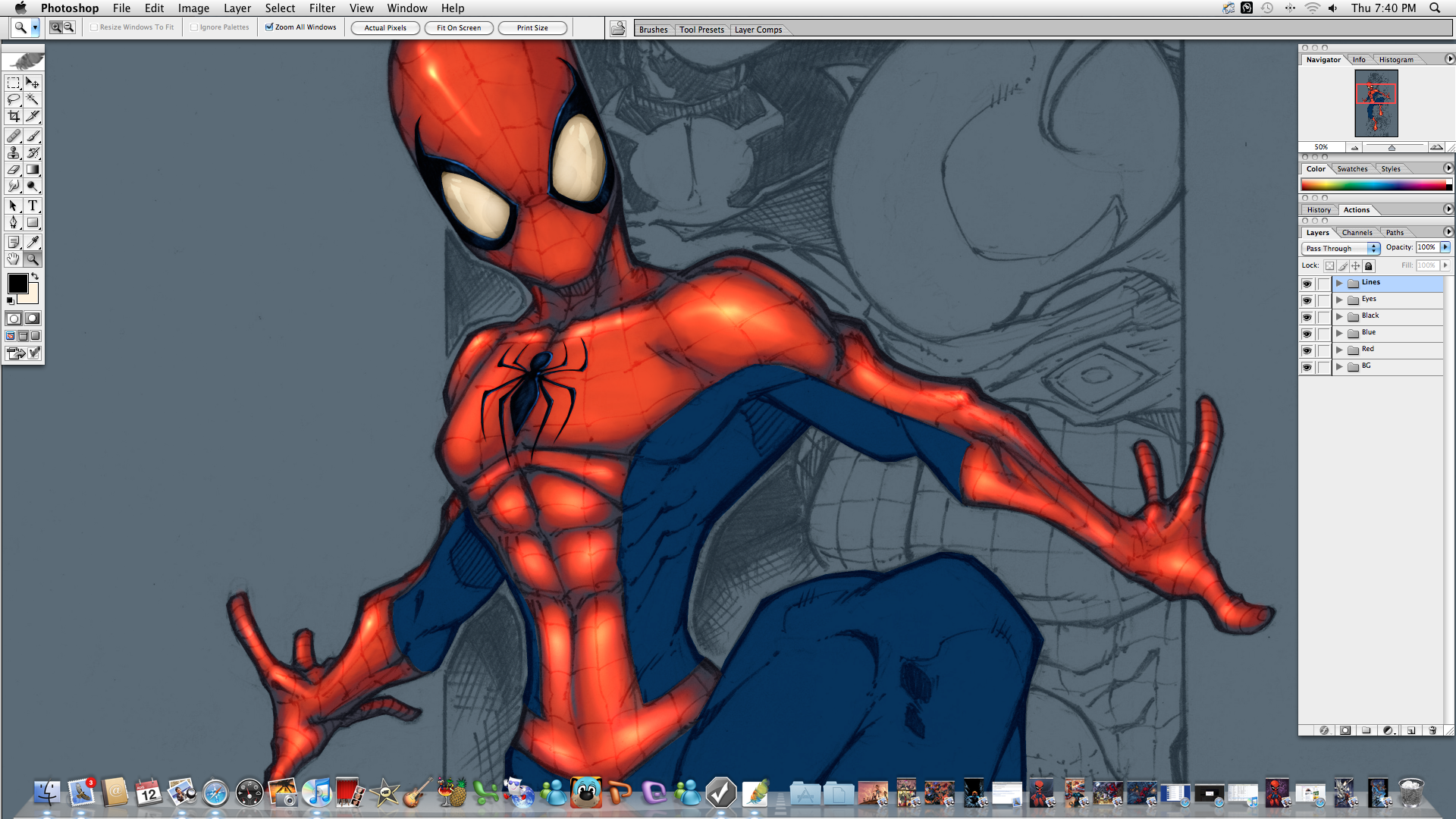
Task: Expand the Eyes layer group
Action: (1339, 300)
